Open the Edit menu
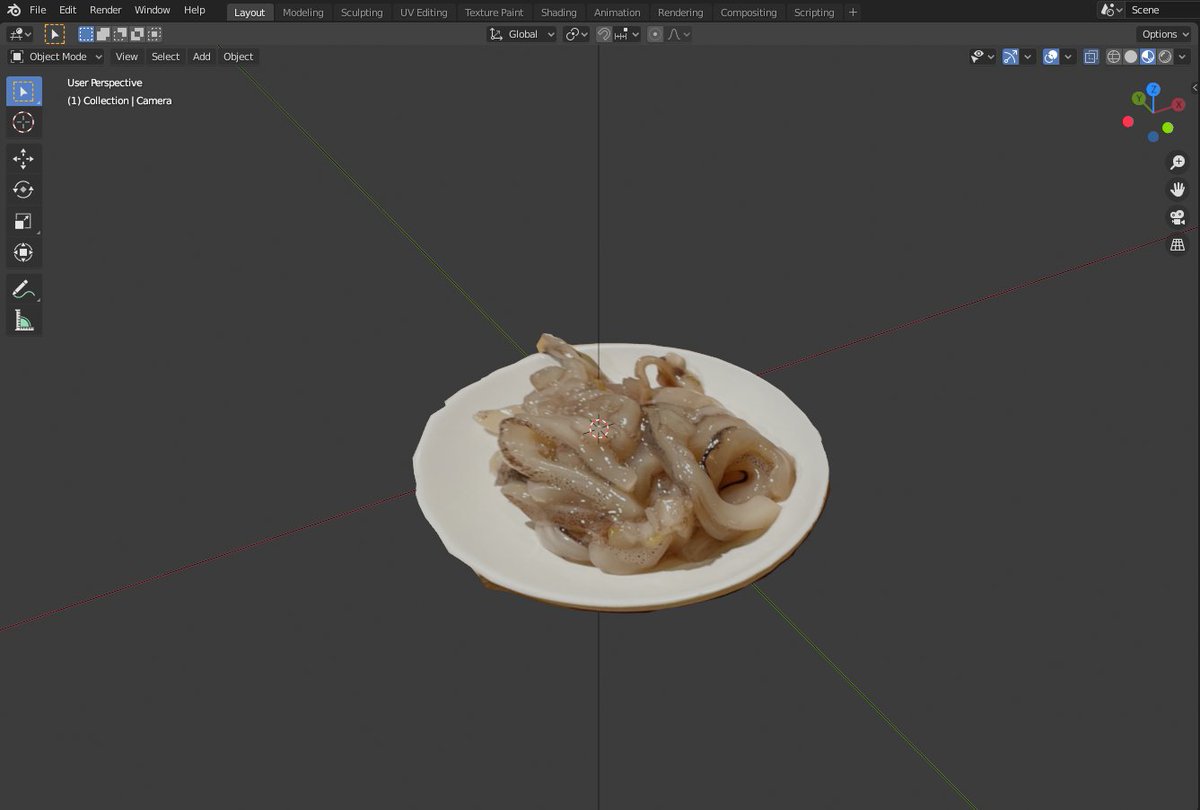The height and width of the screenshot is (810, 1200). pyautogui.click(x=67, y=10)
